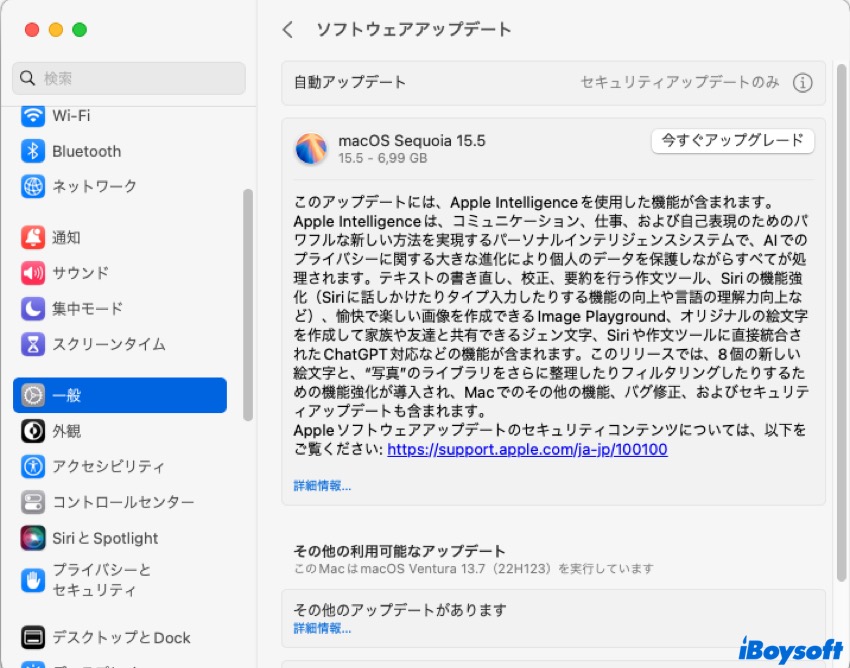Open 集中モード moon icon
850x668 pixels.
[33, 308]
